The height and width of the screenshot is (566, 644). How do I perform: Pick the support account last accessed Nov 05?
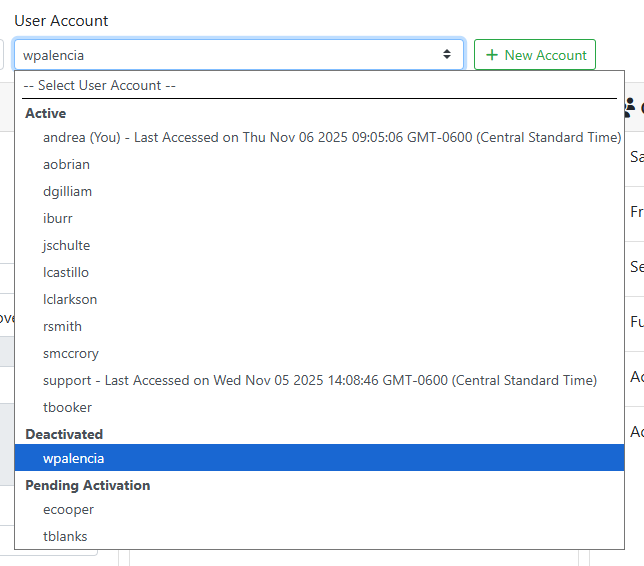pos(320,380)
